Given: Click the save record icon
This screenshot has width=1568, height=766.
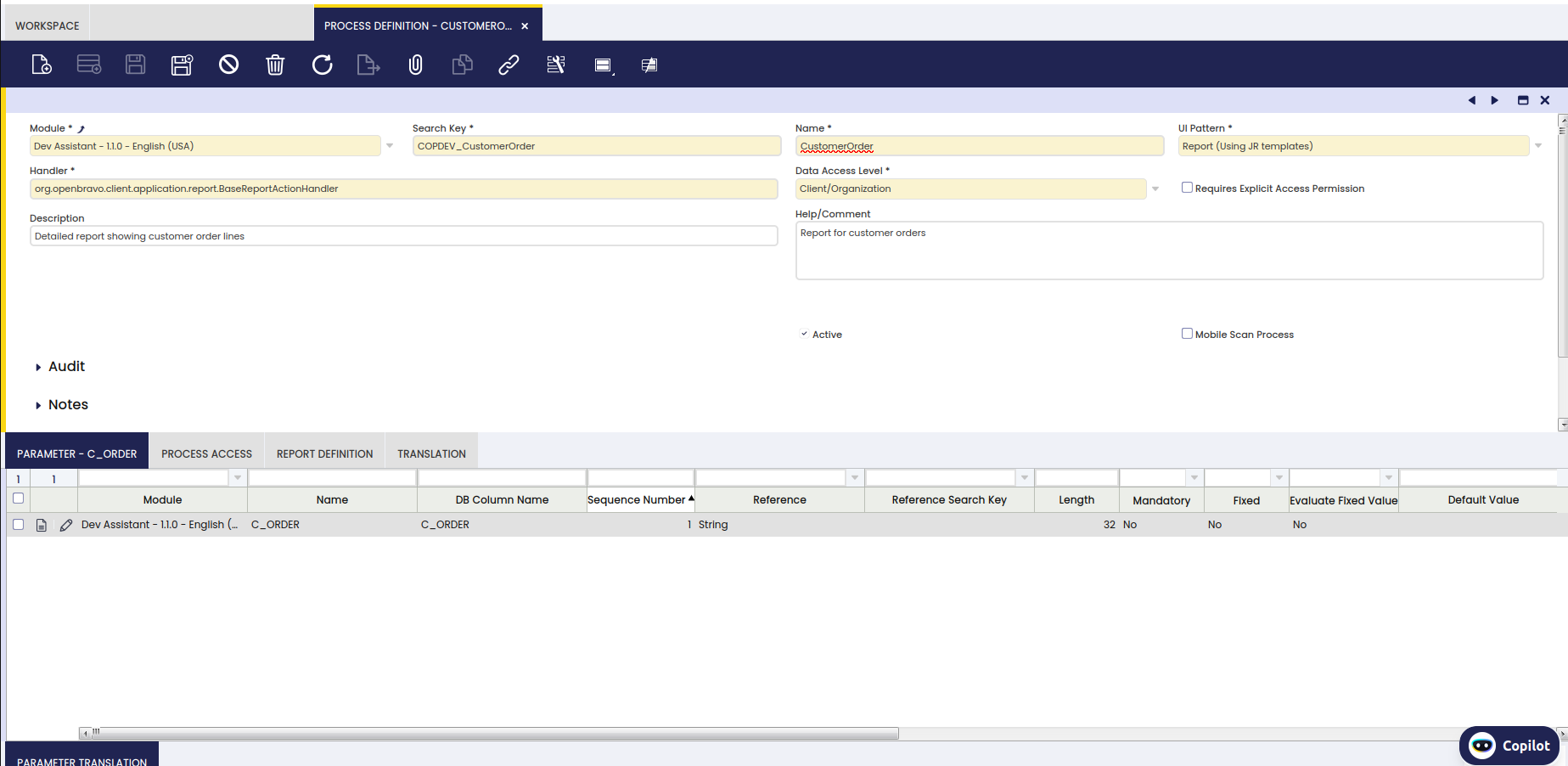Looking at the screenshot, I should pyautogui.click(x=136, y=65).
